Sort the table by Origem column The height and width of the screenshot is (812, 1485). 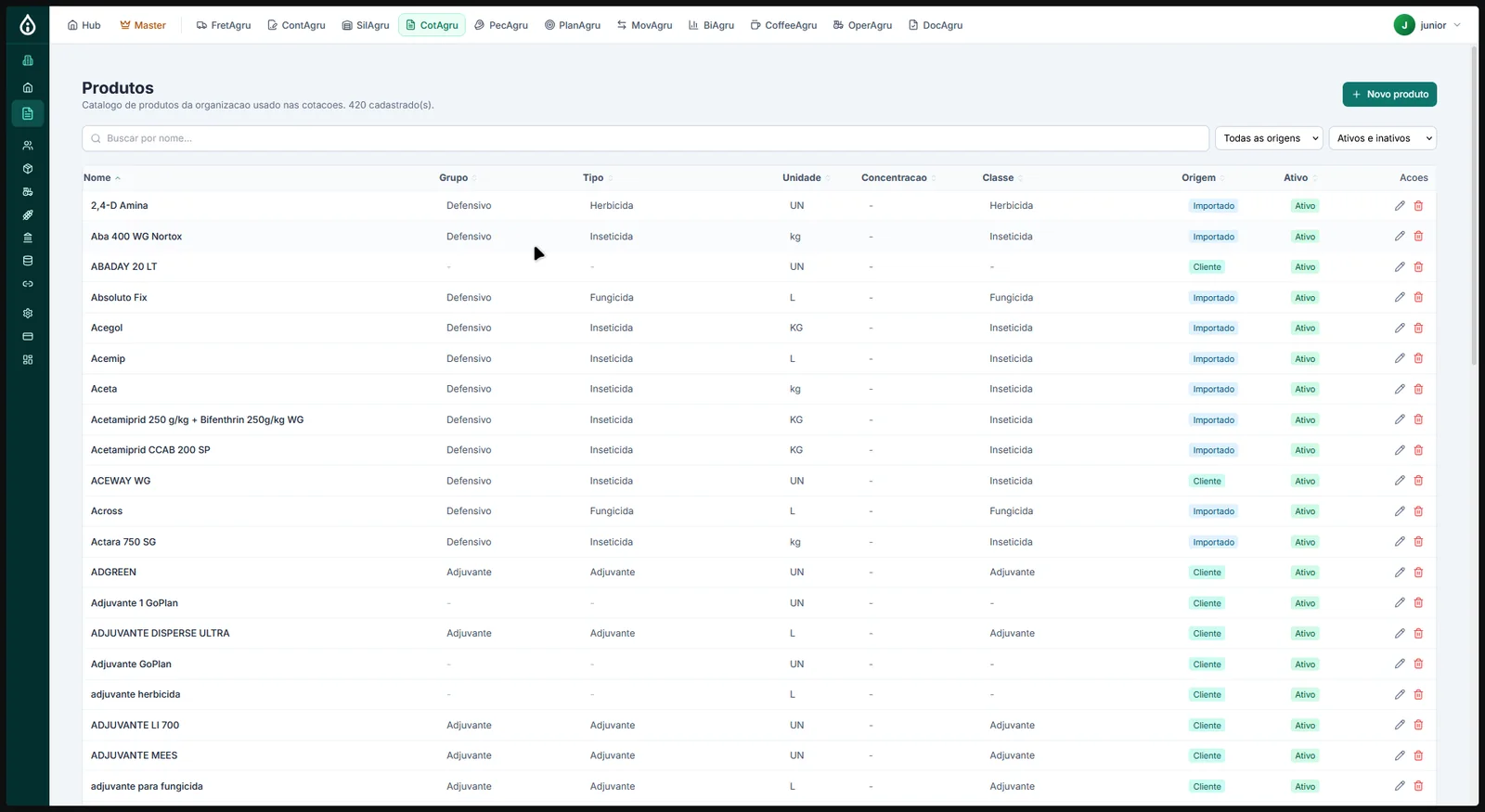coord(1203,178)
